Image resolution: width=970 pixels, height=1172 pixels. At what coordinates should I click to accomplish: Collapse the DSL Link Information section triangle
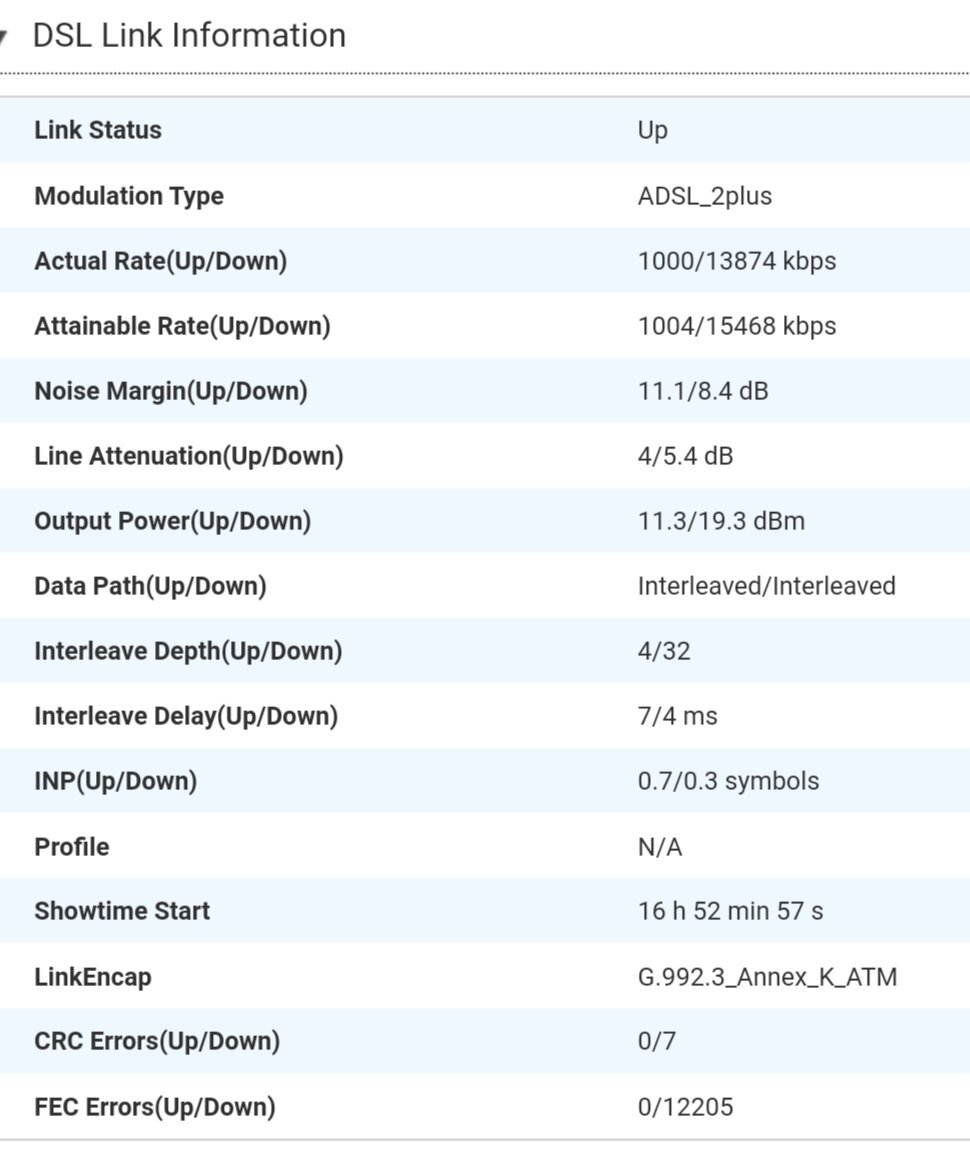tap(3, 36)
